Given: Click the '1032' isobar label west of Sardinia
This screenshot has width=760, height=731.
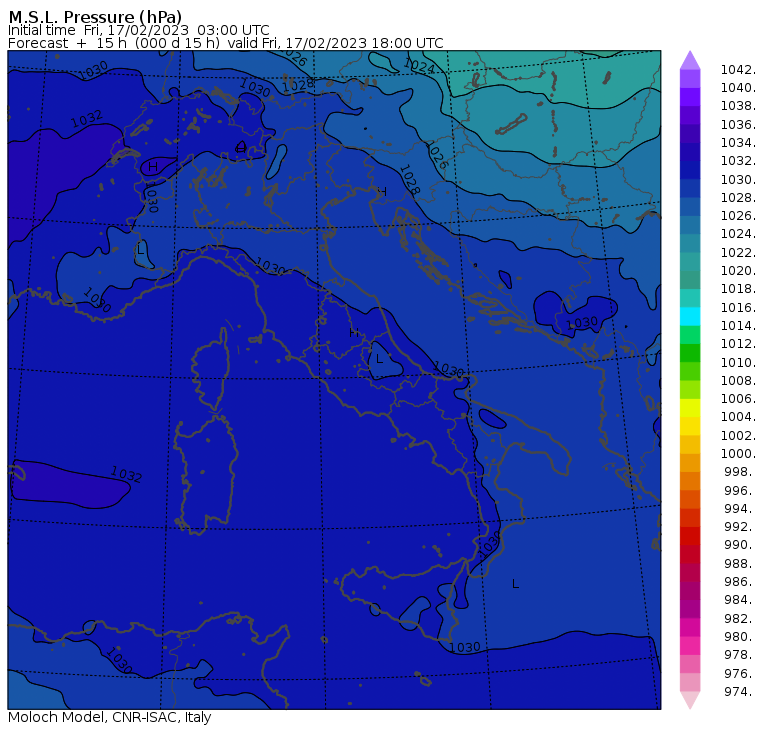Looking at the screenshot, I should 126,474.
